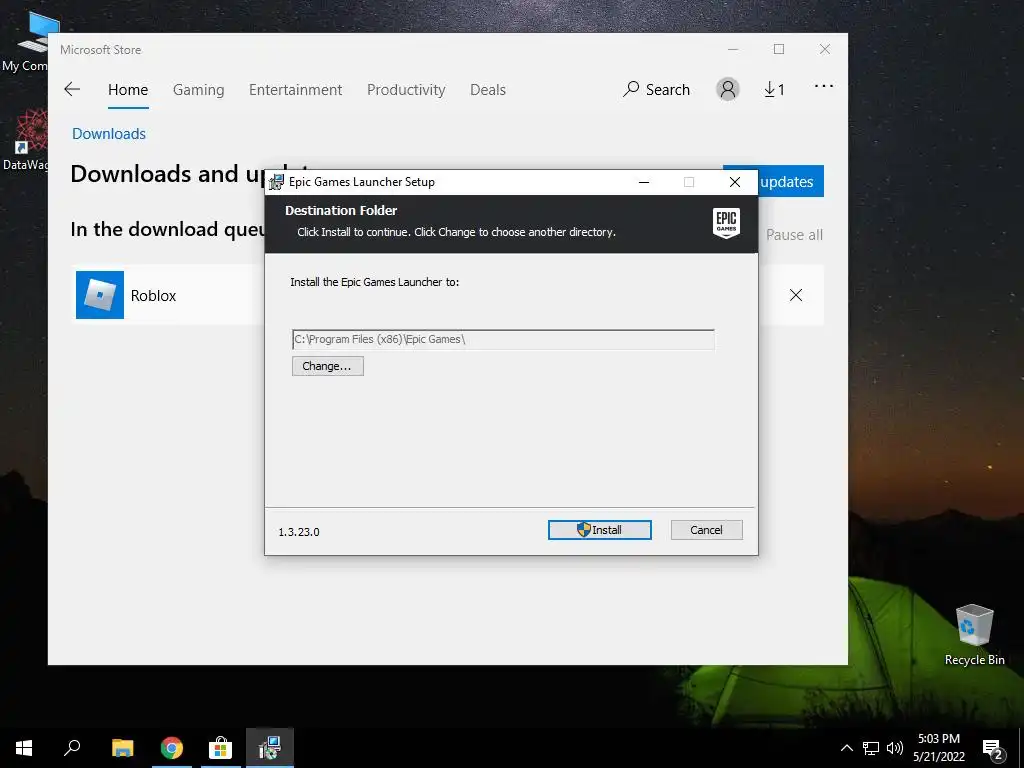Click Epic Games logo in setup header
1024x768 pixels.
click(x=726, y=223)
